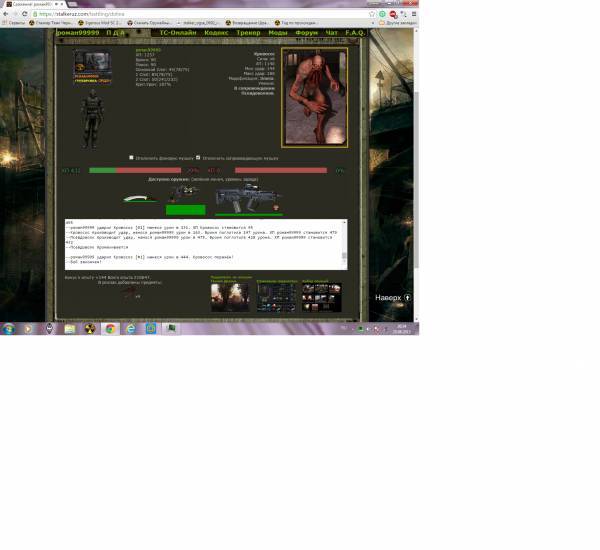Click the stalker armor suit figure

click(90, 115)
